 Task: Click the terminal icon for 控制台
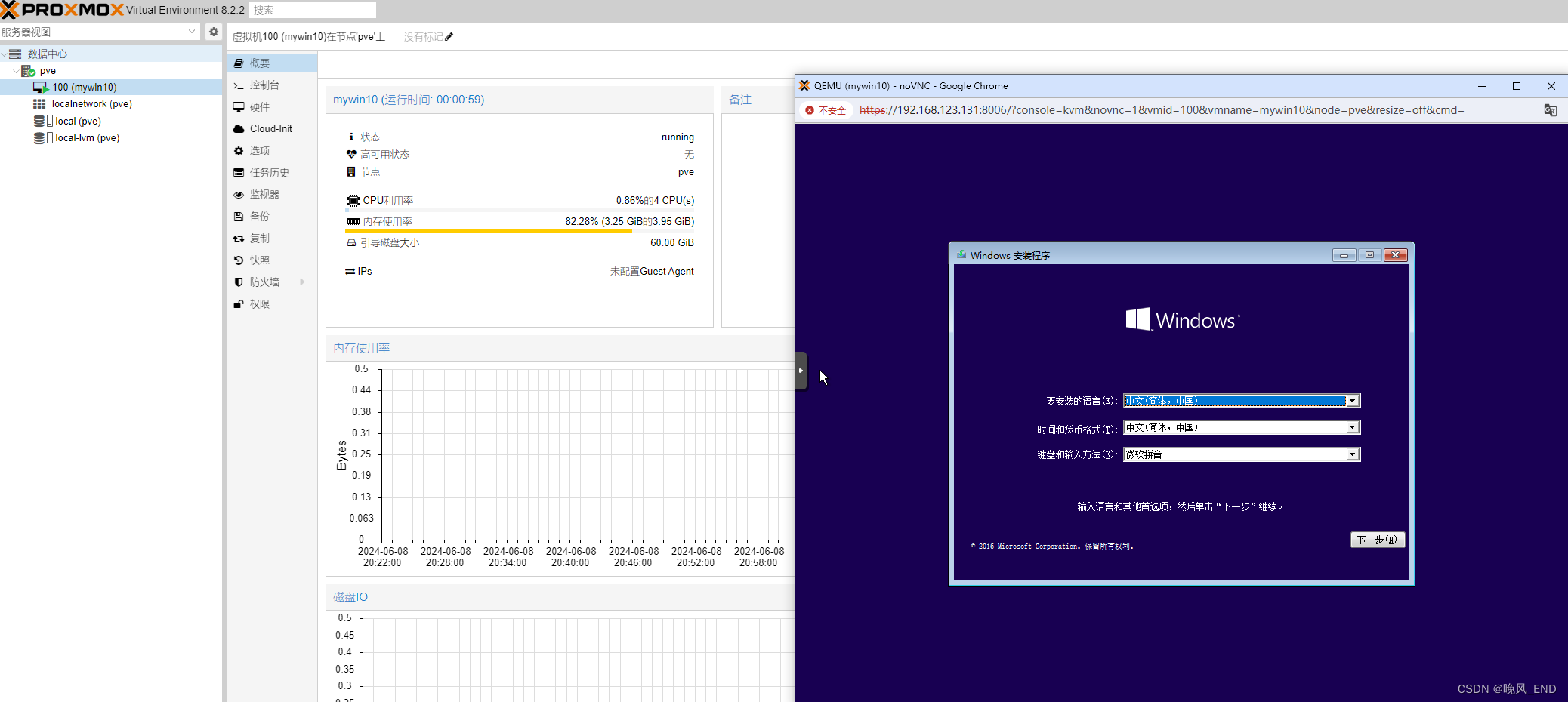(239, 85)
